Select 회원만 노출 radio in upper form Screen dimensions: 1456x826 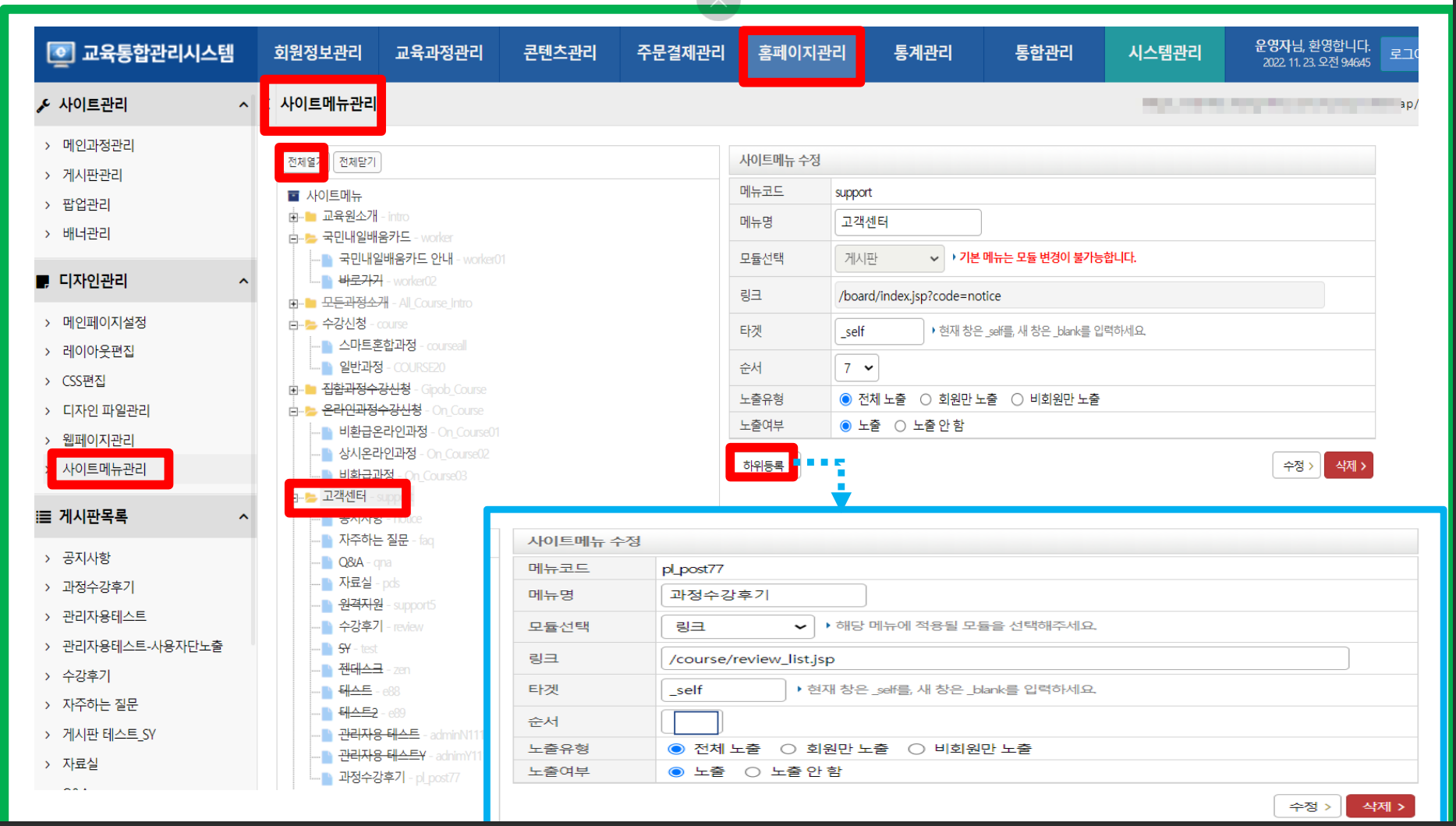[926, 399]
